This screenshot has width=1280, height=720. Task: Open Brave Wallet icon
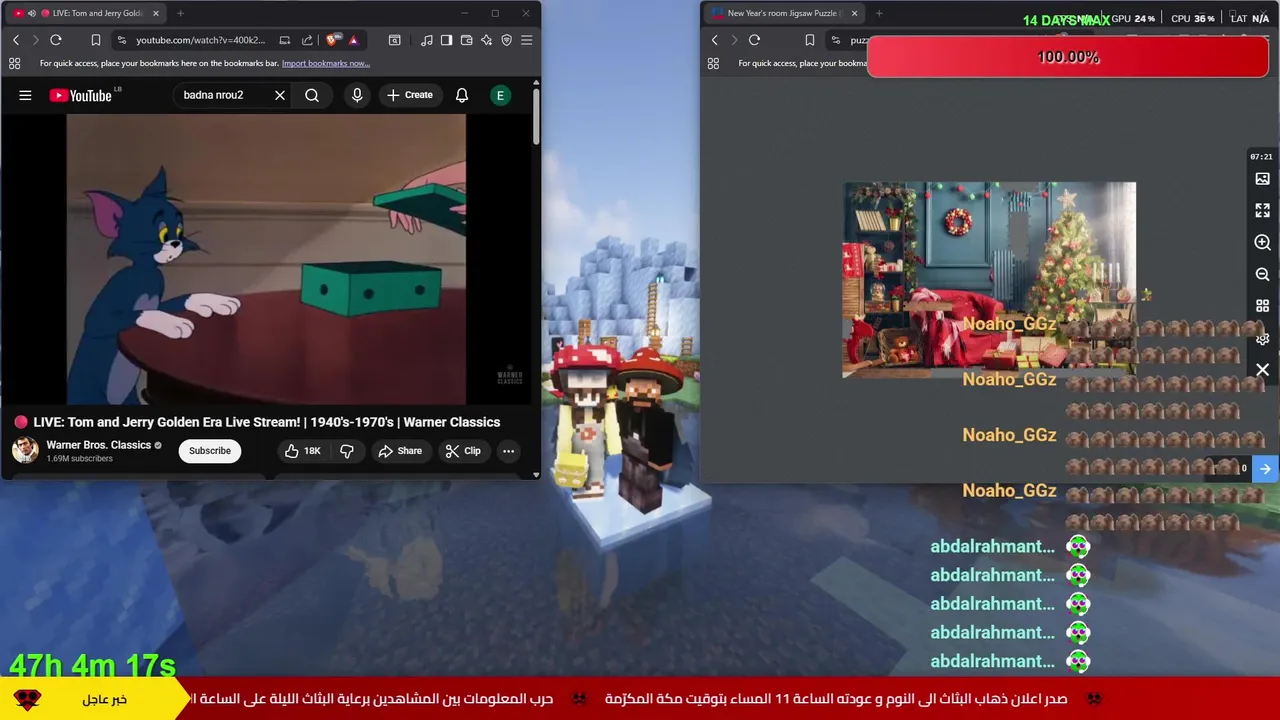[466, 40]
